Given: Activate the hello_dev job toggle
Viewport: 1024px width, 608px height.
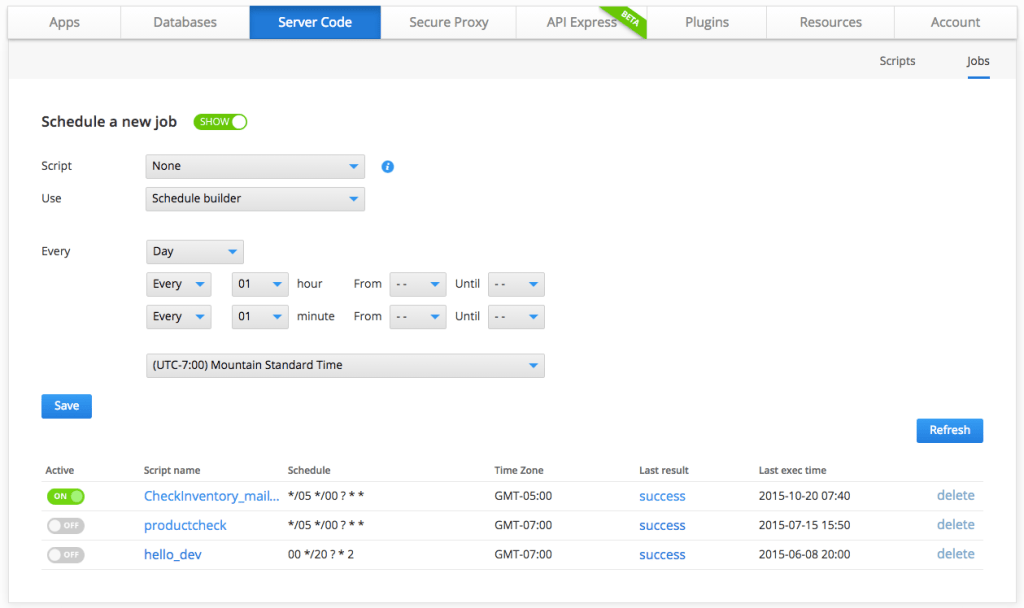Looking at the screenshot, I should point(65,554).
